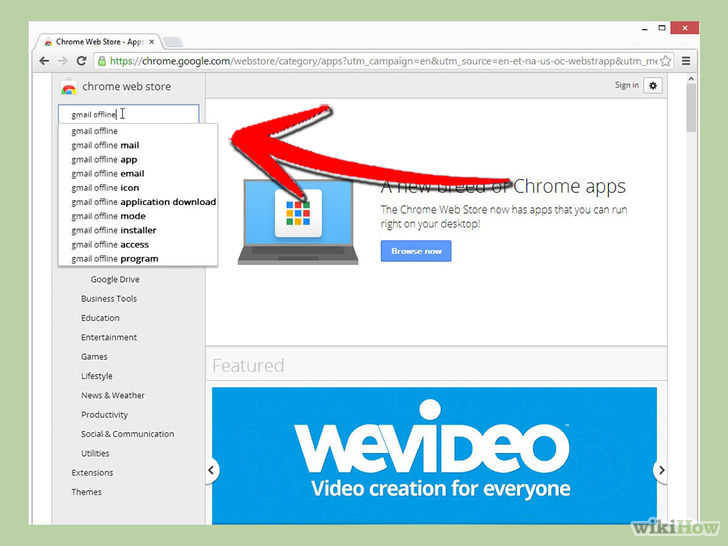728x546 pixels.
Task: Open the Utilities category
Action: (95, 454)
